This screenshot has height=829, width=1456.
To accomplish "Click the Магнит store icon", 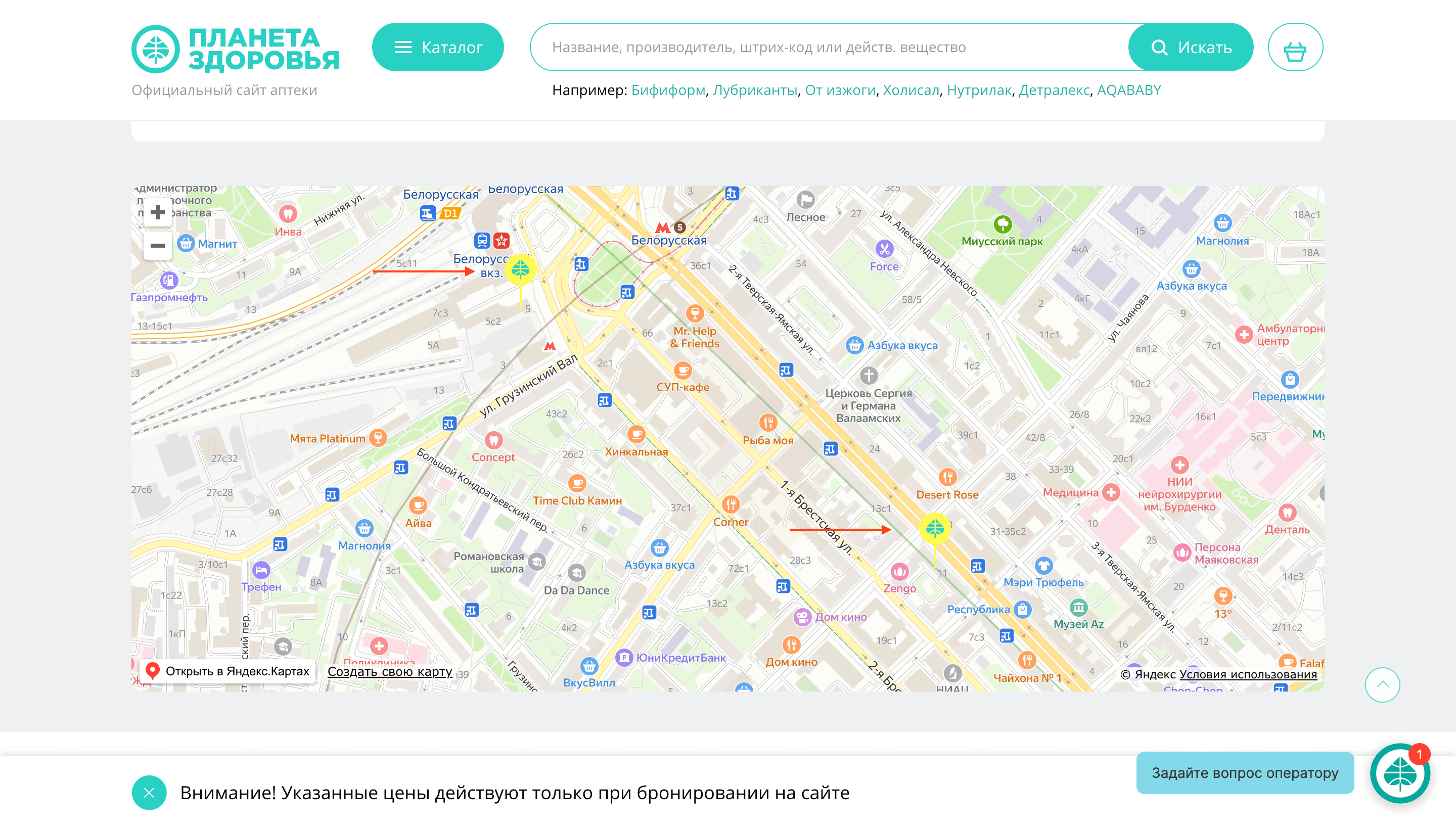I will coord(186,243).
